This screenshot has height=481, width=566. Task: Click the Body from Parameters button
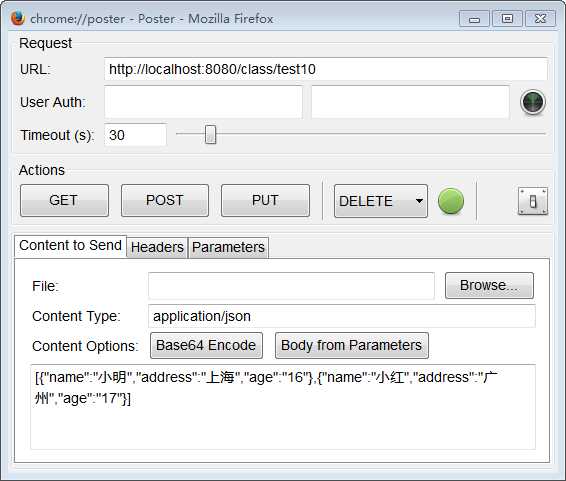coord(352,346)
